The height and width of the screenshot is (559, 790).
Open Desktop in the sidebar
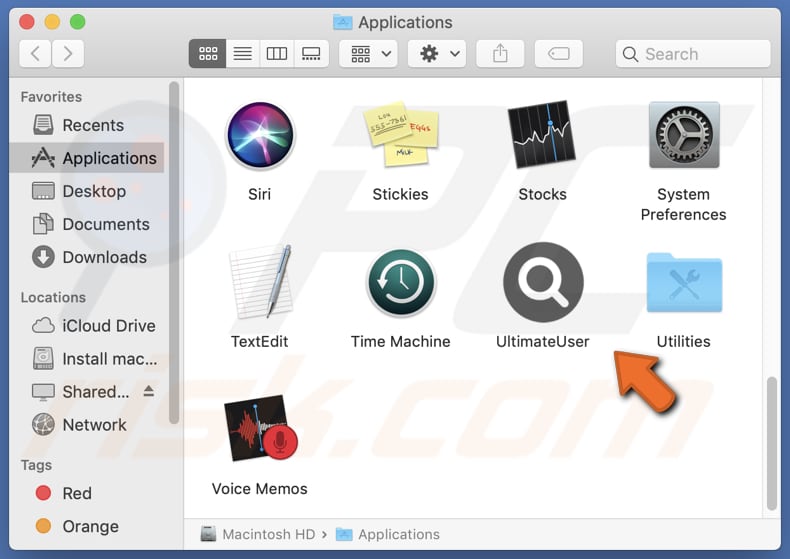click(88, 191)
